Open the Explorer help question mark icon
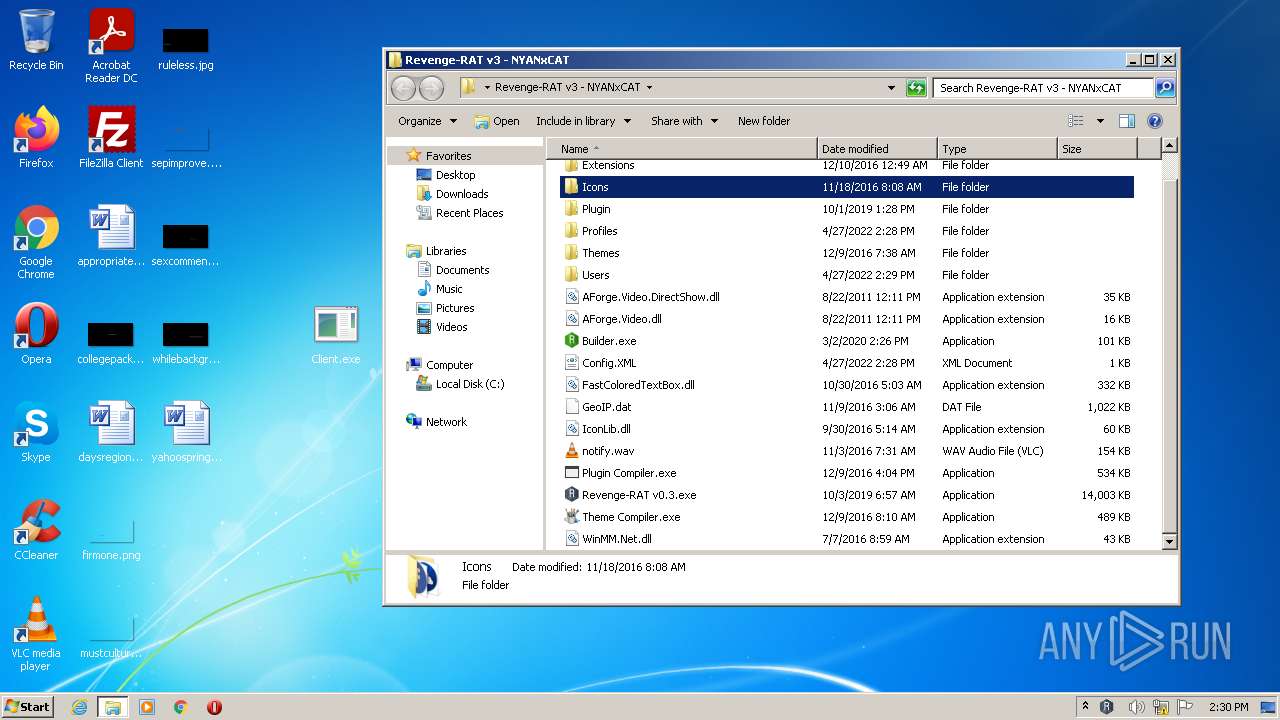 click(x=1154, y=121)
